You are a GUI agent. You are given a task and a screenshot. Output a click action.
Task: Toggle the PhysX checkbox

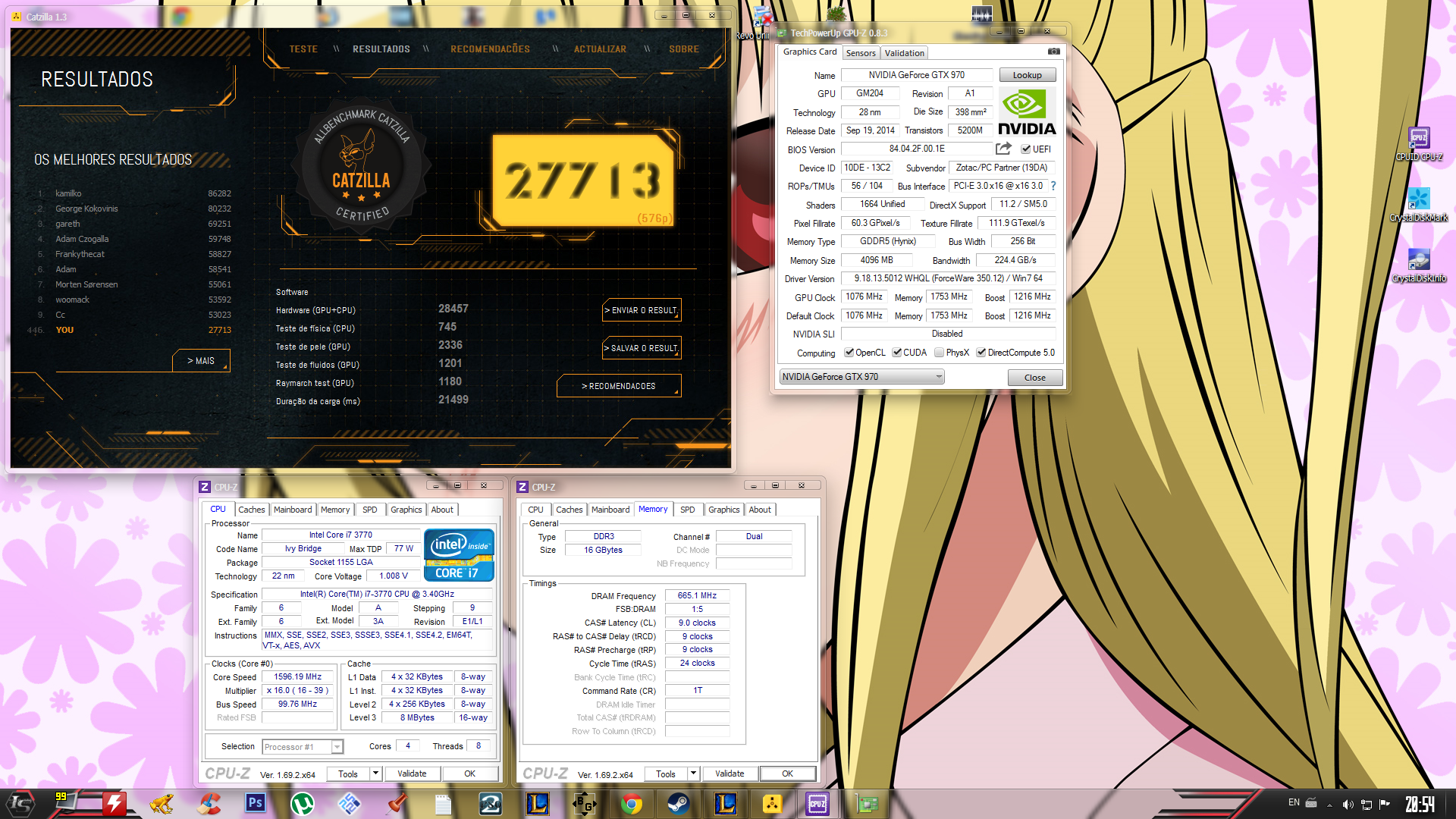(x=939, y=353)
